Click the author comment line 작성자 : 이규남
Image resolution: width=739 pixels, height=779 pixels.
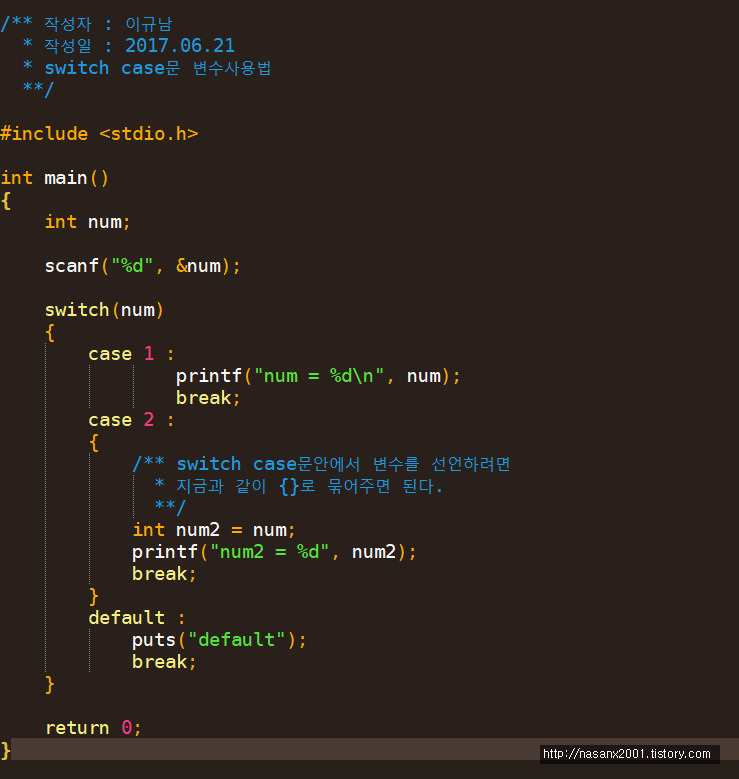(x=108, y=24)
